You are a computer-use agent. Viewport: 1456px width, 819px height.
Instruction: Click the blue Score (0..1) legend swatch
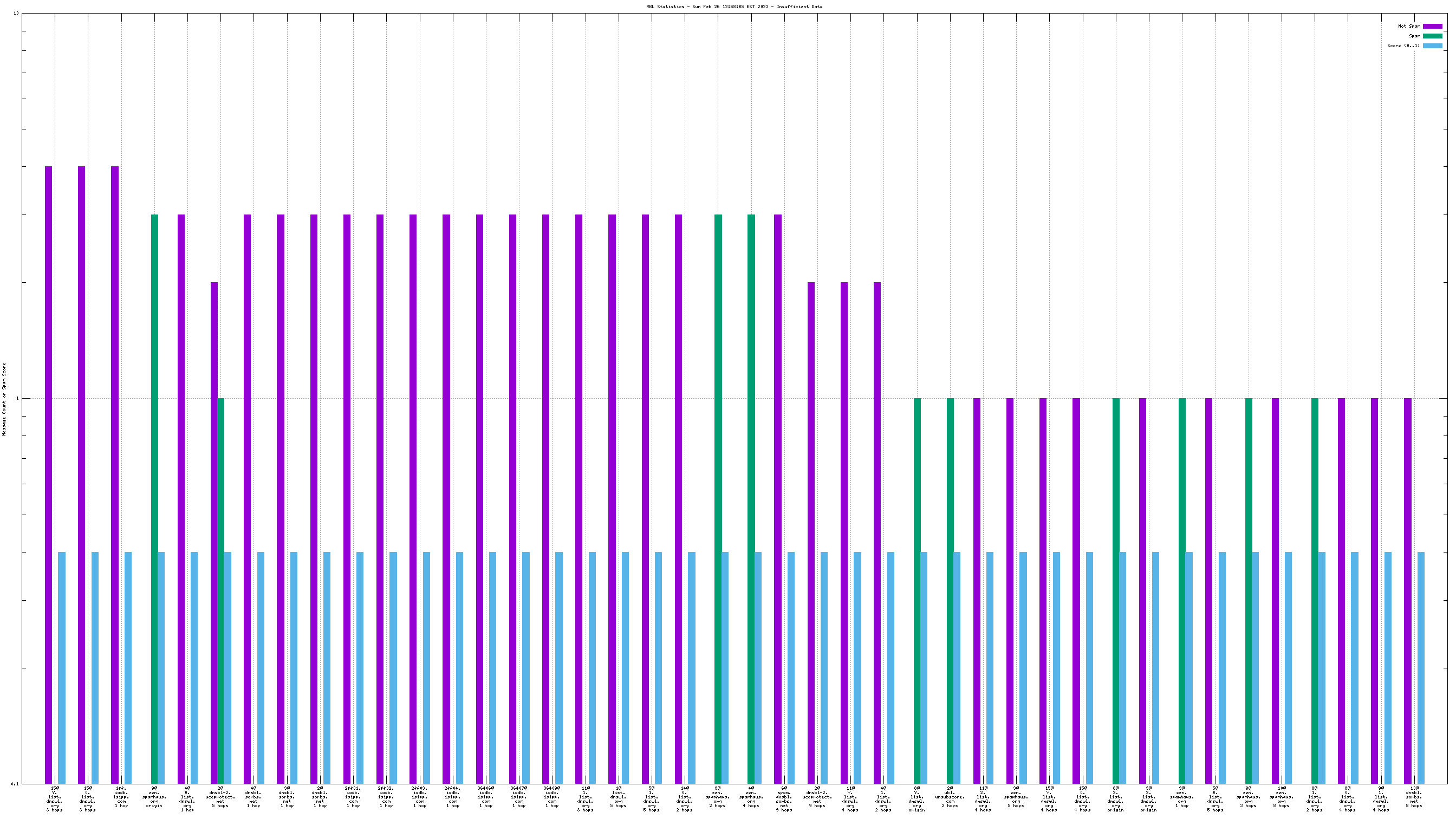click(1432, 46)
